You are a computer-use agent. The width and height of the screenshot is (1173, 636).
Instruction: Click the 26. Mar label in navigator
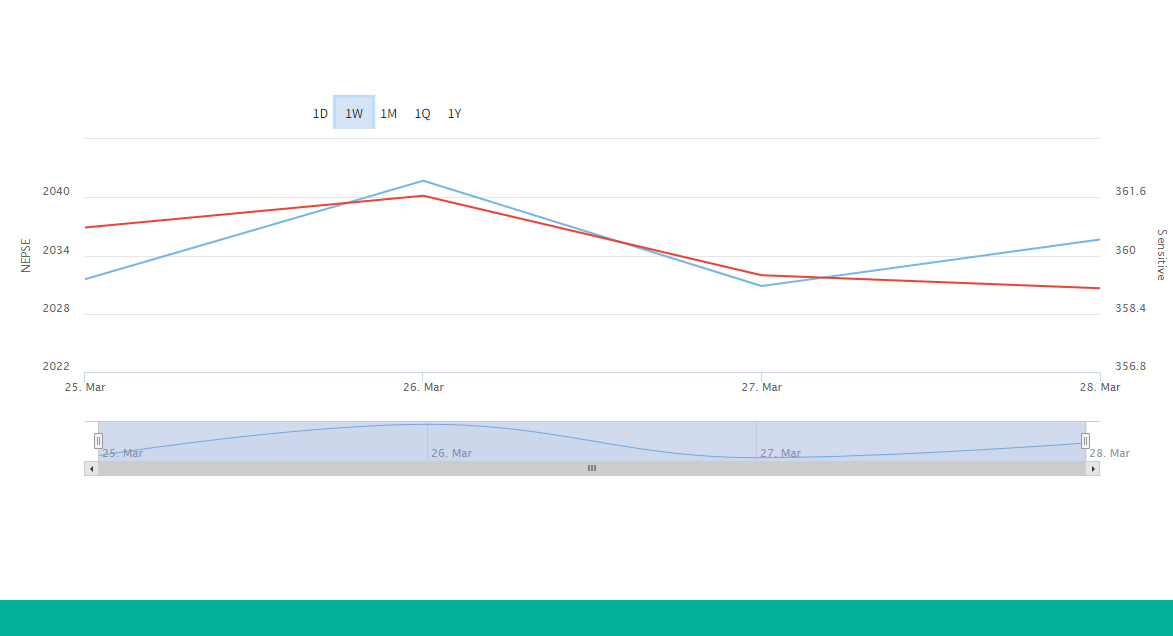[451, 453]
